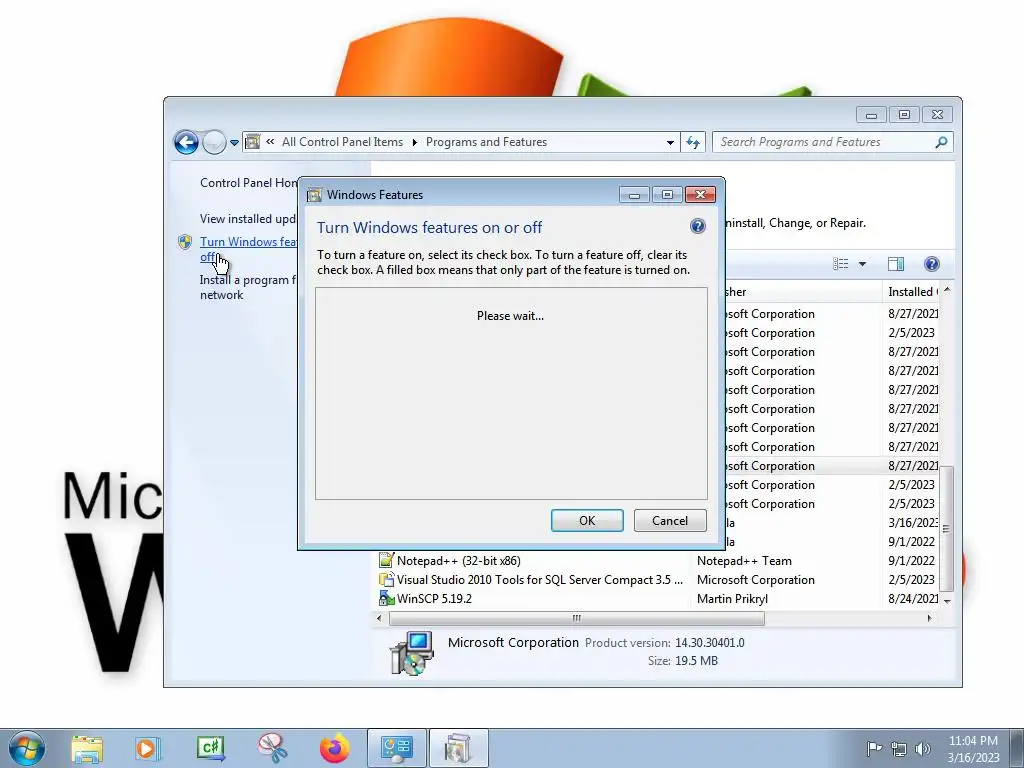Click the 8/24/2021 install date cell

[913, 598]
